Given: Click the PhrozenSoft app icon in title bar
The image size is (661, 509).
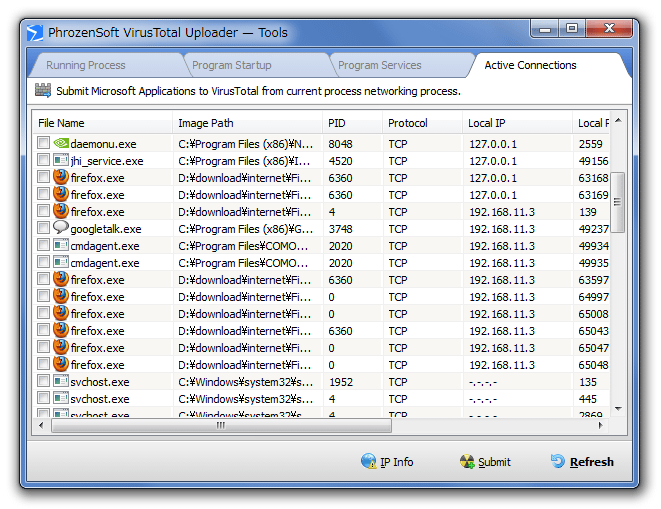Looking at the screenshot, I should pyautogui.click(x=35, y=33).
